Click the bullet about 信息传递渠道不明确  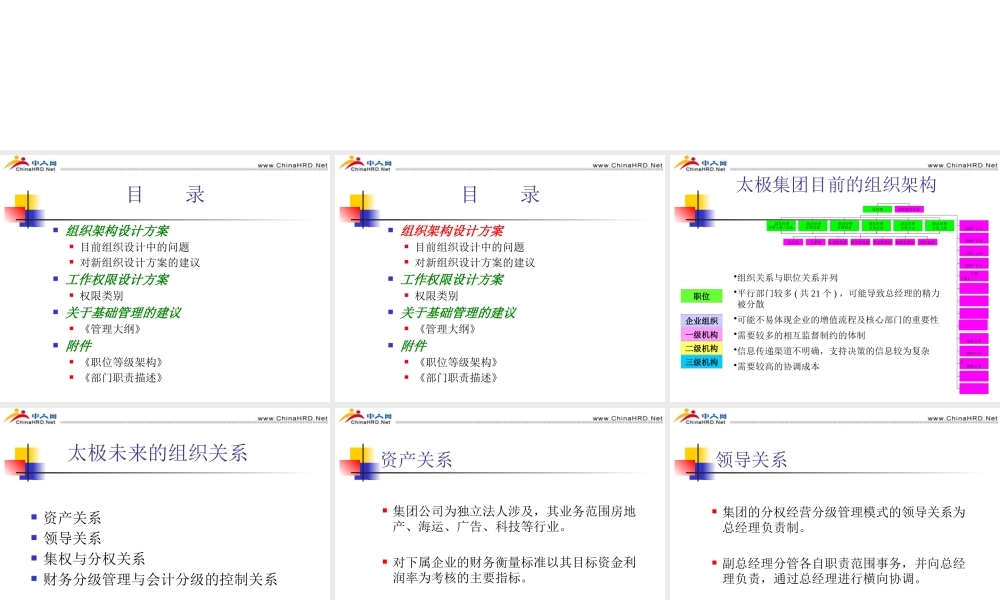(x=831, y=351)
